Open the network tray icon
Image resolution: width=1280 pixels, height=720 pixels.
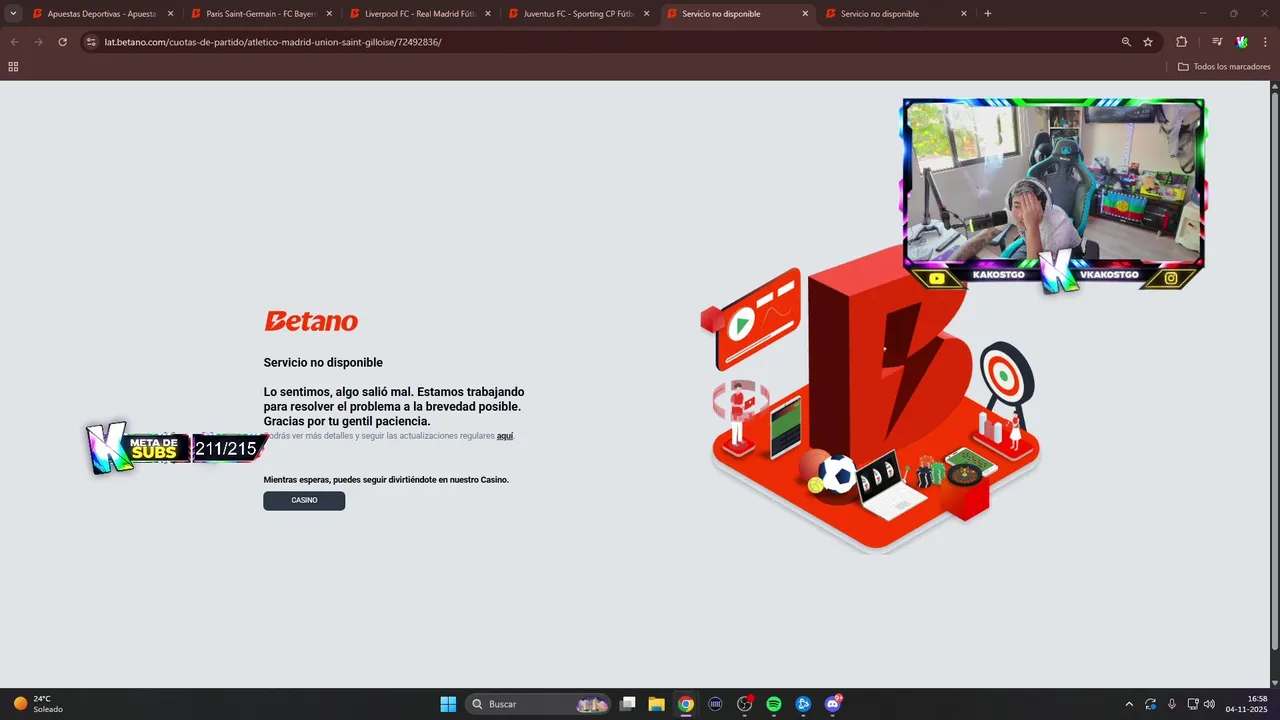[x=1193, y=704]
